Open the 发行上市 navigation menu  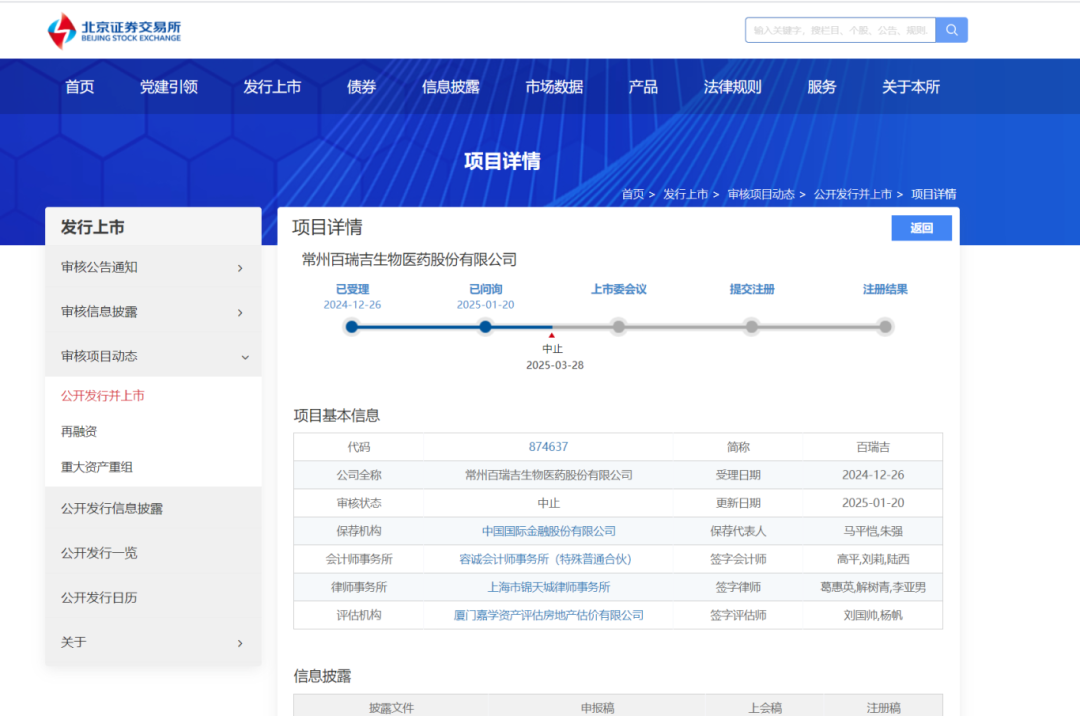tap(272, 87)
